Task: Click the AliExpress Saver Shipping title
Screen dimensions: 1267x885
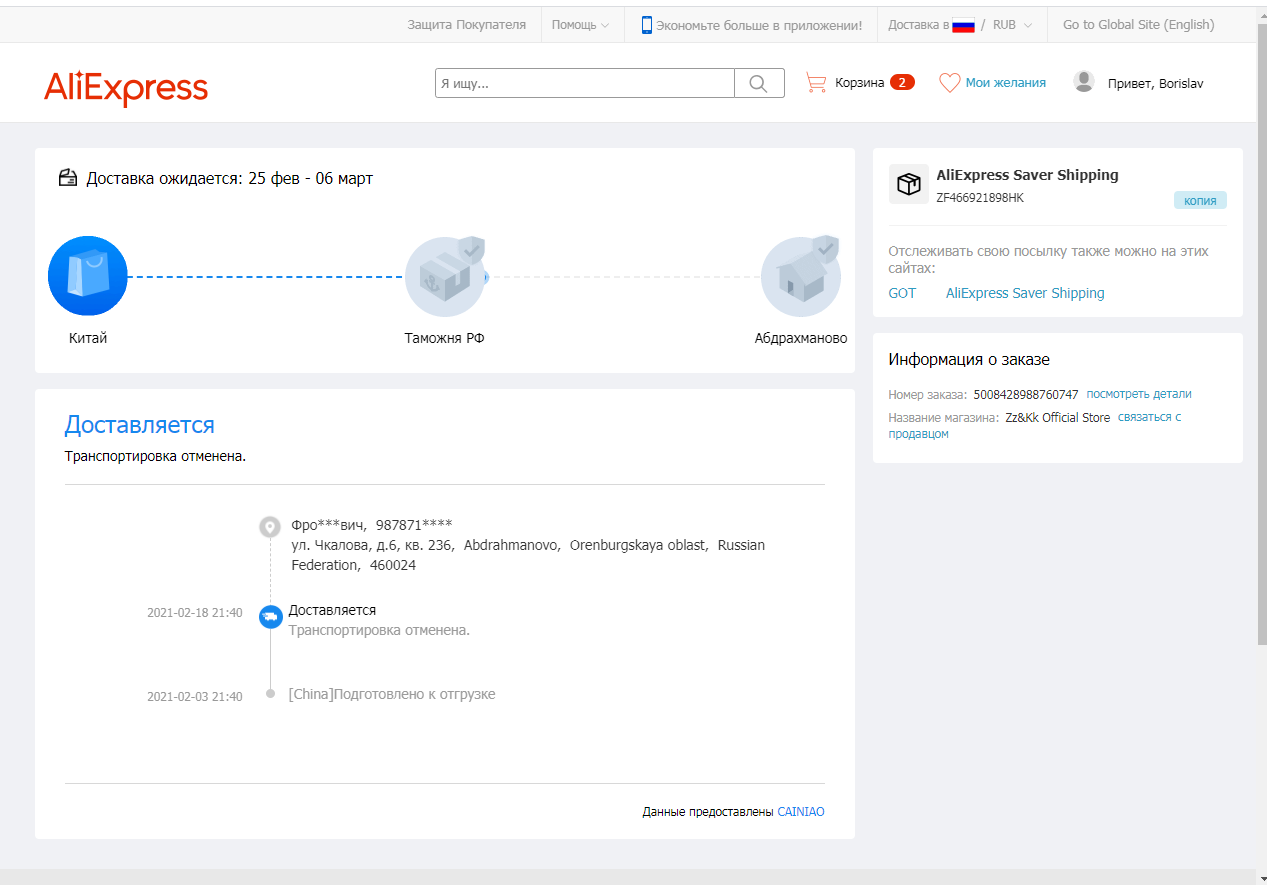Action: [1027, 175]
